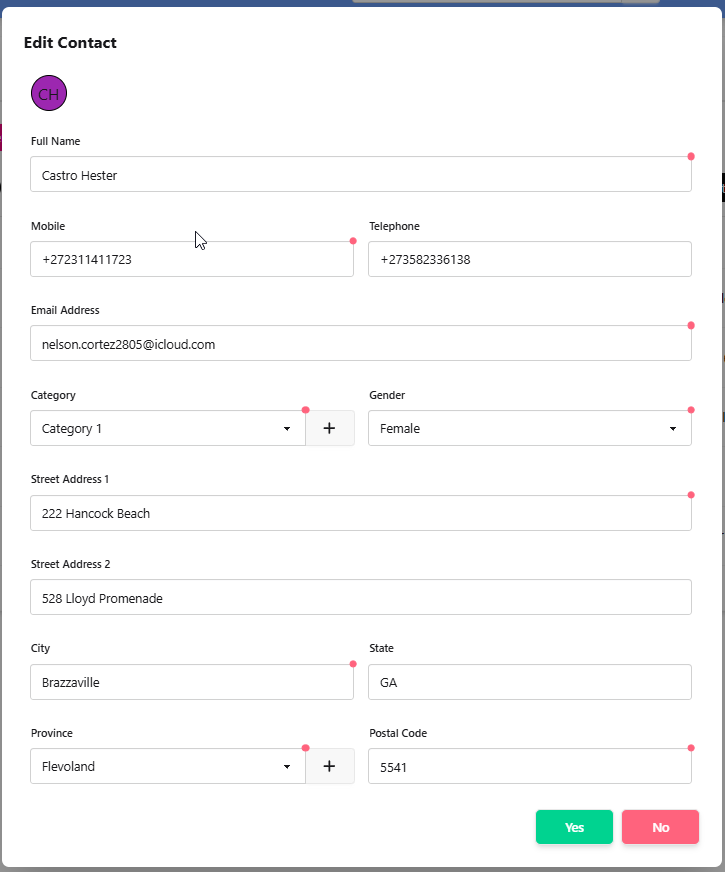The height and width of the screenshot is (872, 725).
Task: Focus the Mobile number input field
Action: 191,259
